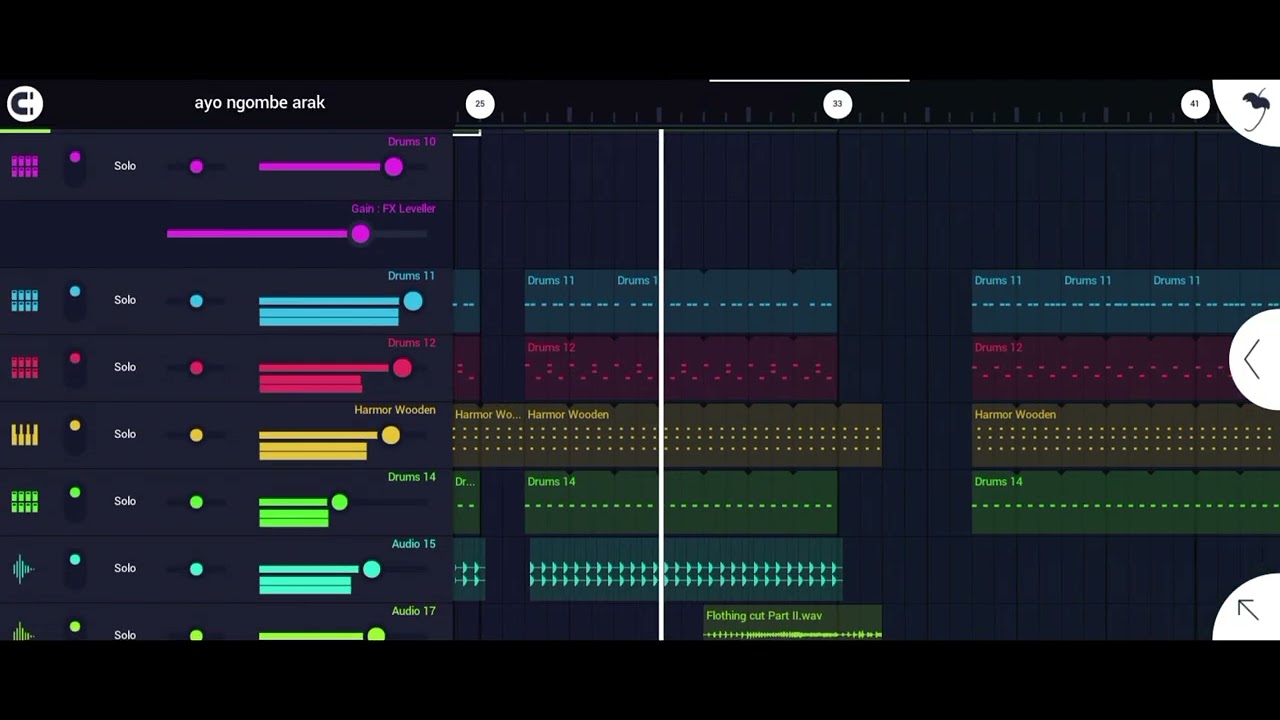Click the Audio 15 track name
Screen dimensions: 1280x720
coord(413,544)
